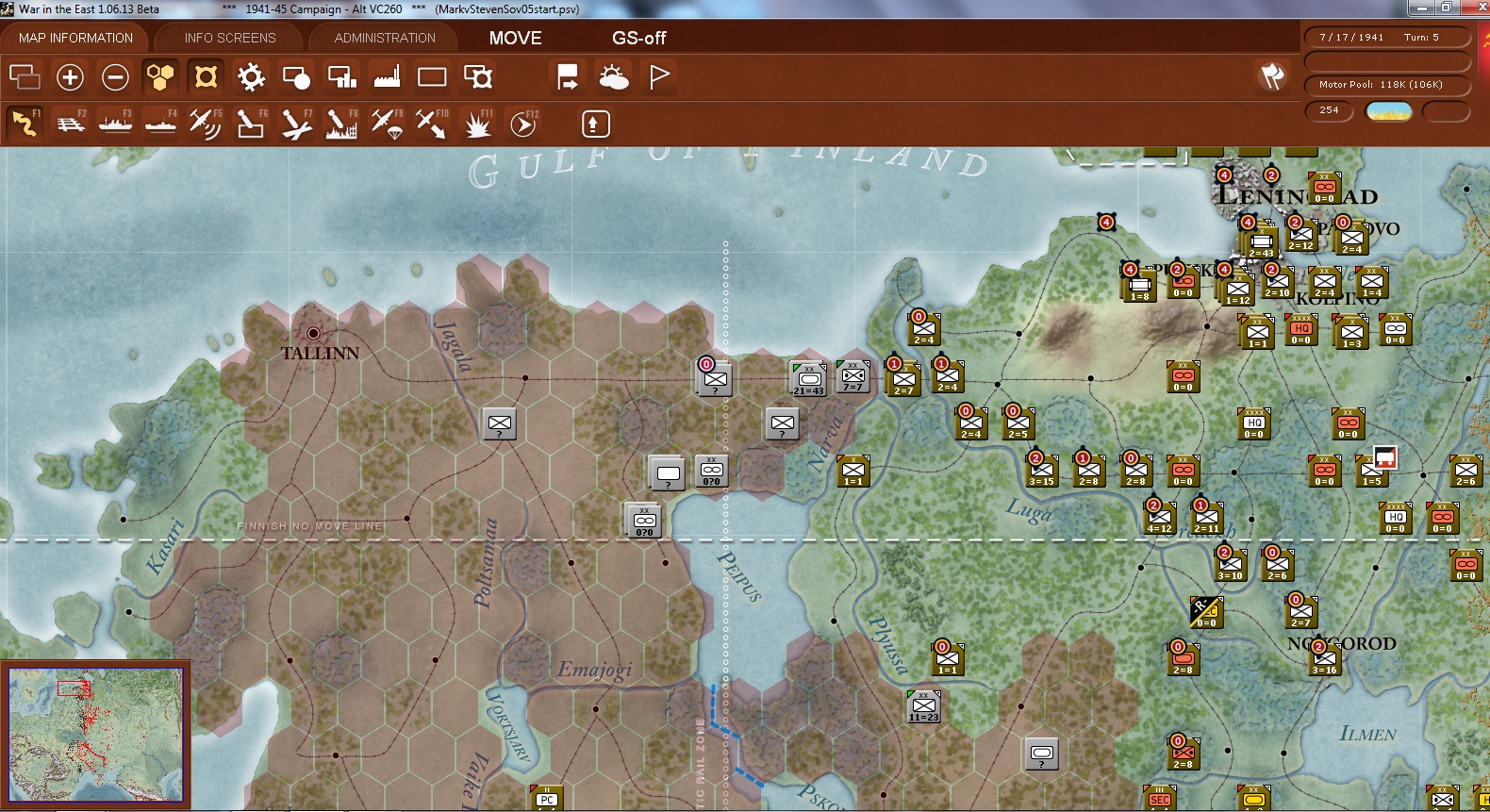This screenshot has width=1490, height=812.
Task: Select the F1 move mode
Action: [25, 124]
